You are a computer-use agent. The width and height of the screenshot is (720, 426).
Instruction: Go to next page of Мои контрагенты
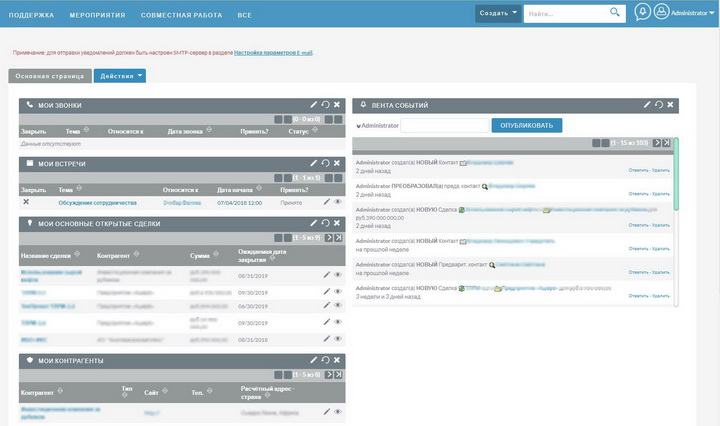click(329, 375)
